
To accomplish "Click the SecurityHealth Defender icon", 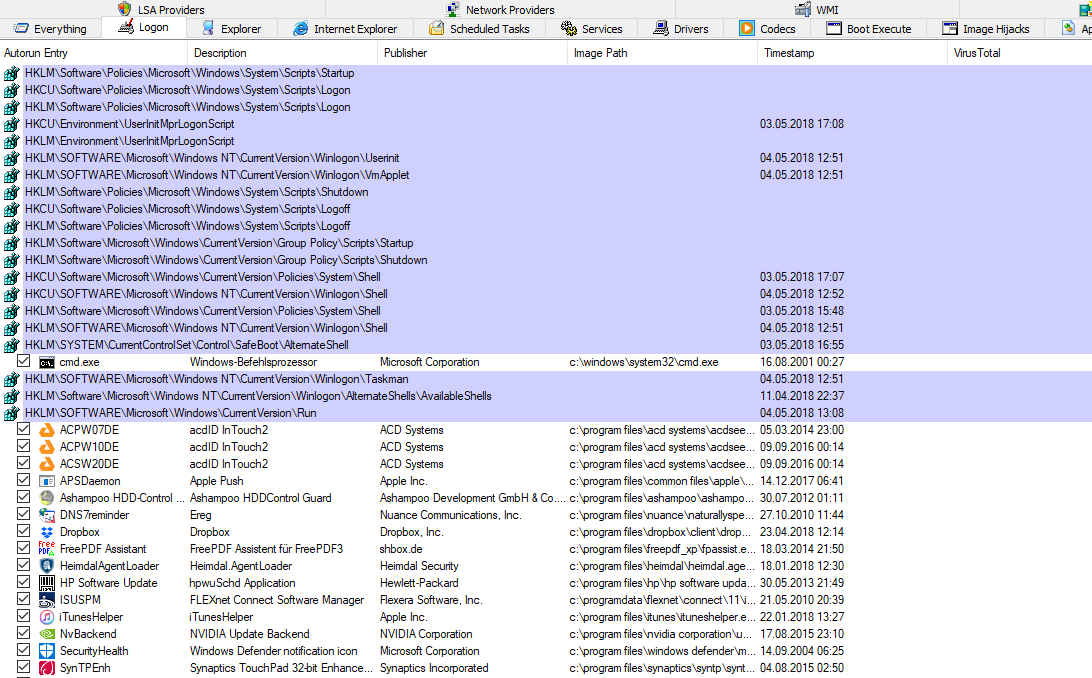I will [x=47, y=651].
